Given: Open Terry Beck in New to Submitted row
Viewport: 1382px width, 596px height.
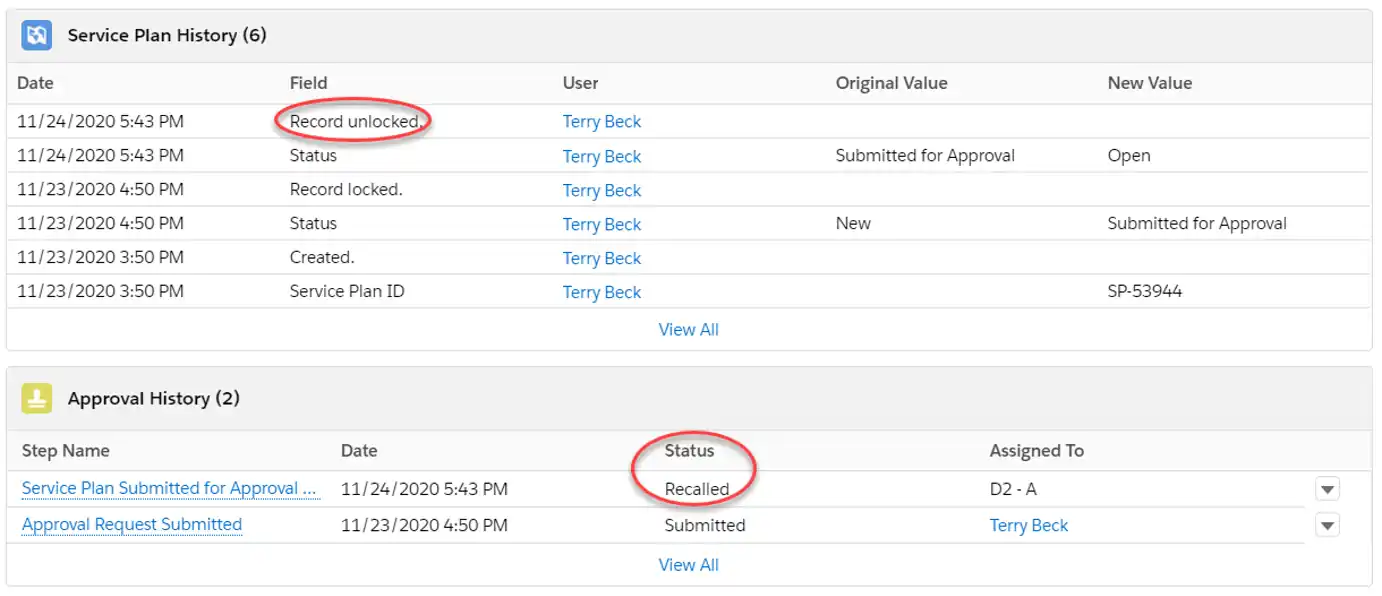Looking at the screenshot, I should coord(602,225).
